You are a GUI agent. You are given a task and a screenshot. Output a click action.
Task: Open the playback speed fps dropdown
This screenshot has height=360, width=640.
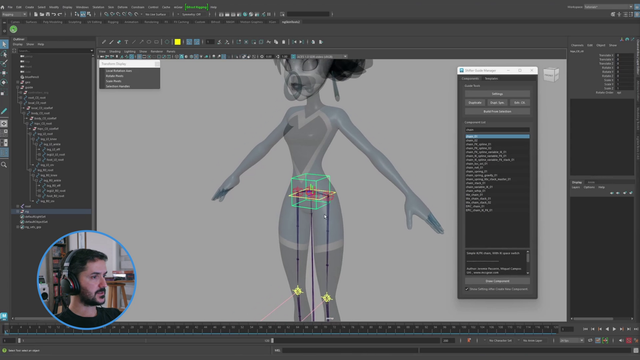pyautogui.click(x=572, y=340)
